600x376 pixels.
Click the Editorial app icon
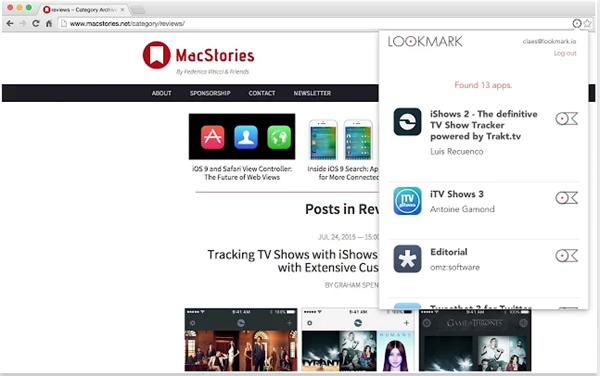click(x=408, y=259)
